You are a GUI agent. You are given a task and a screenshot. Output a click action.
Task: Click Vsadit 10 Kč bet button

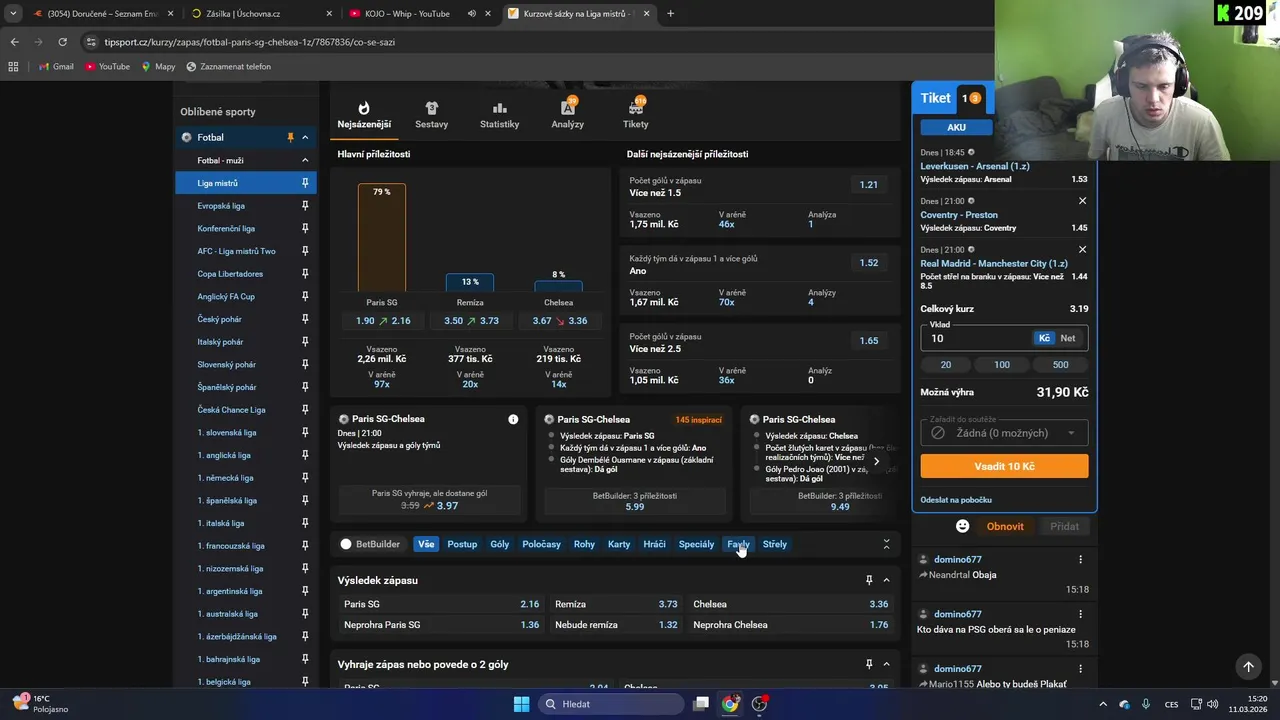(x=1004, y=466)
